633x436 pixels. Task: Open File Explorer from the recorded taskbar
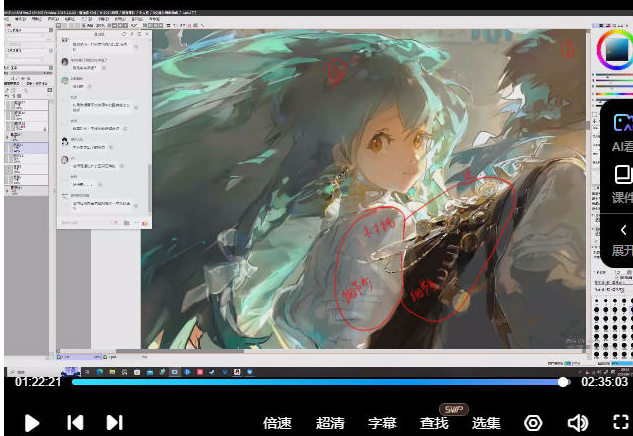click(112, 372)
